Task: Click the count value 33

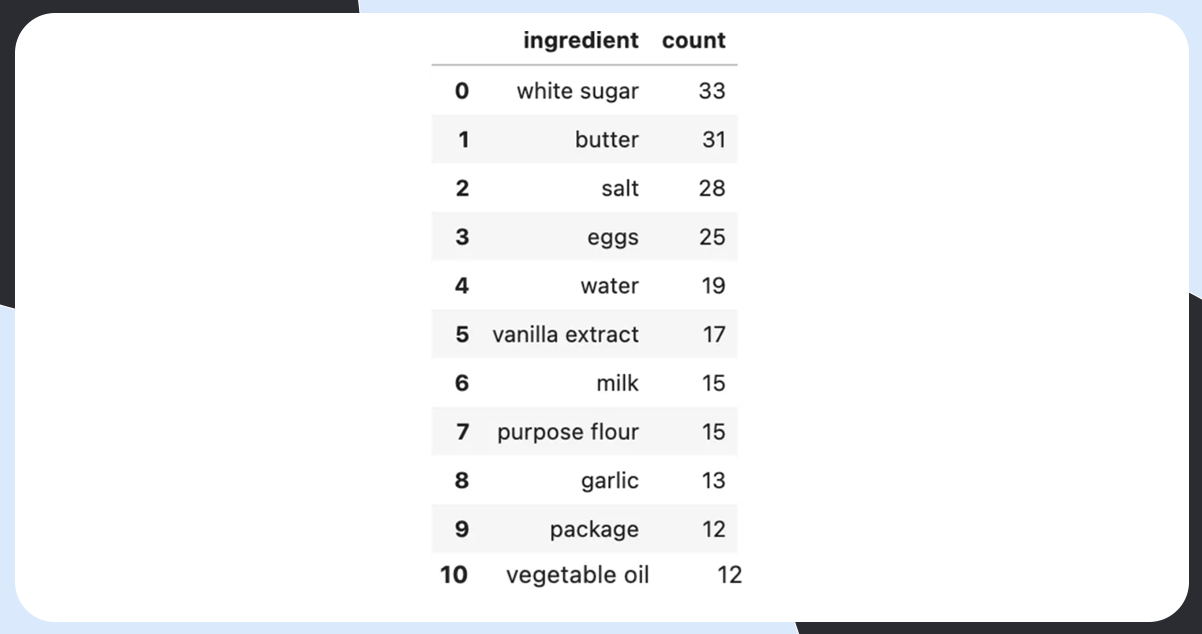Action: point(712,91)
